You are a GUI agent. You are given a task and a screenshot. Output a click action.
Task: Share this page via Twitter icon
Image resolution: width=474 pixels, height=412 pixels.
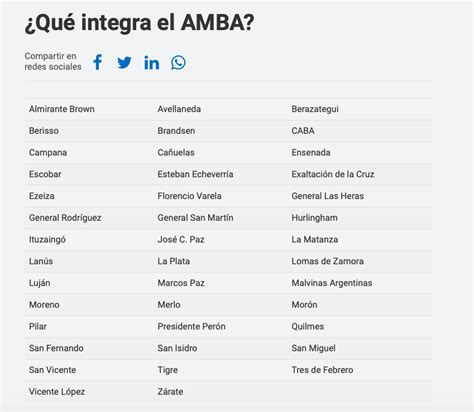tap(124, 63)
